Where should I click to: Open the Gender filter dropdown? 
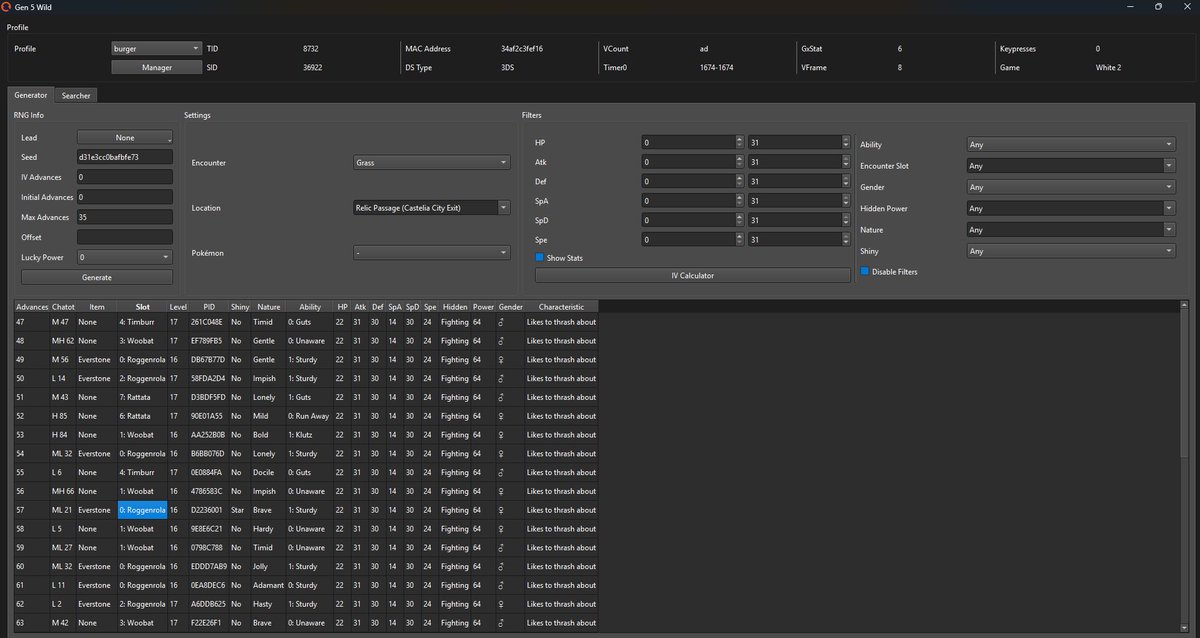click(1071, 187)
